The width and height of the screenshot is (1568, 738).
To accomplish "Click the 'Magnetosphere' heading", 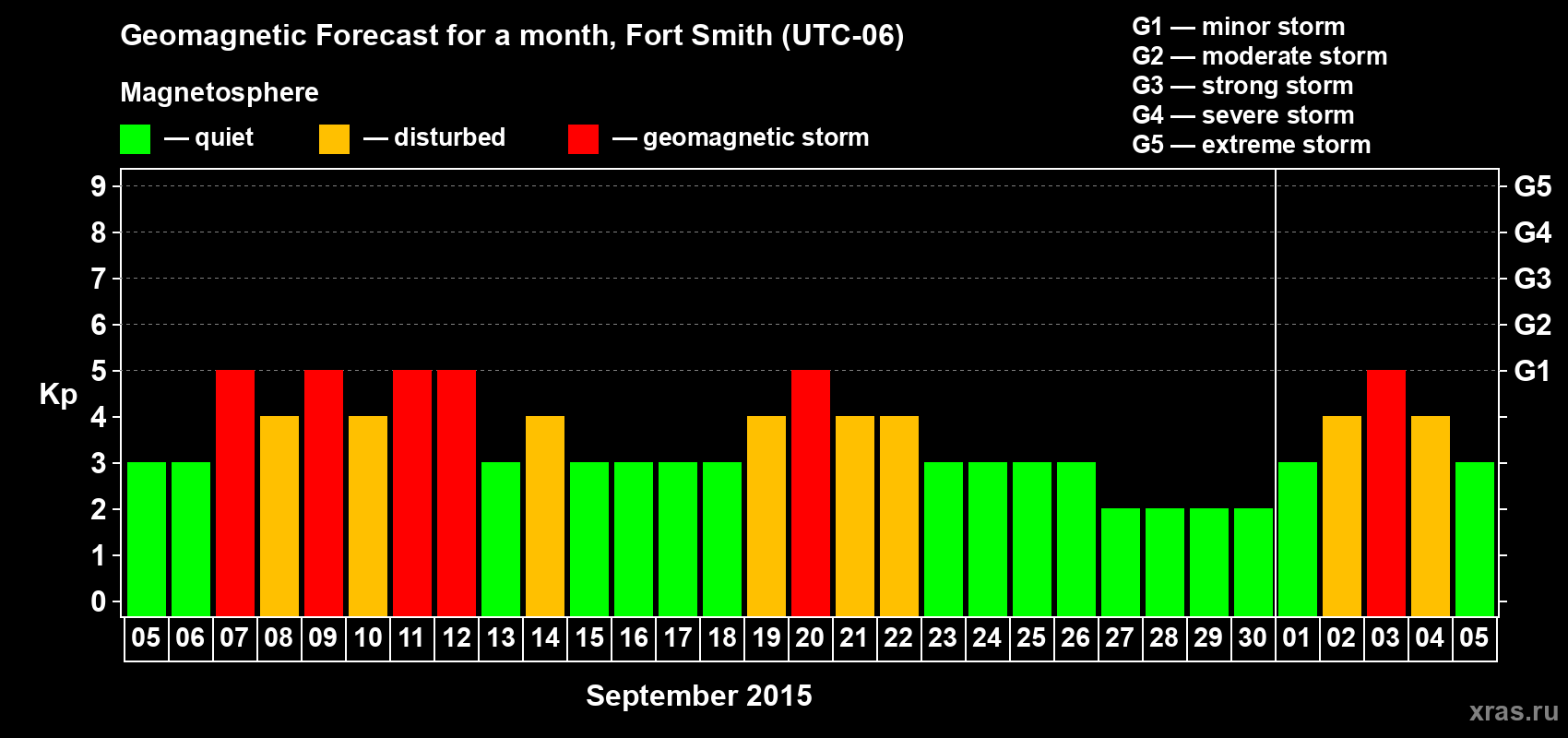I will coord(220,92).
